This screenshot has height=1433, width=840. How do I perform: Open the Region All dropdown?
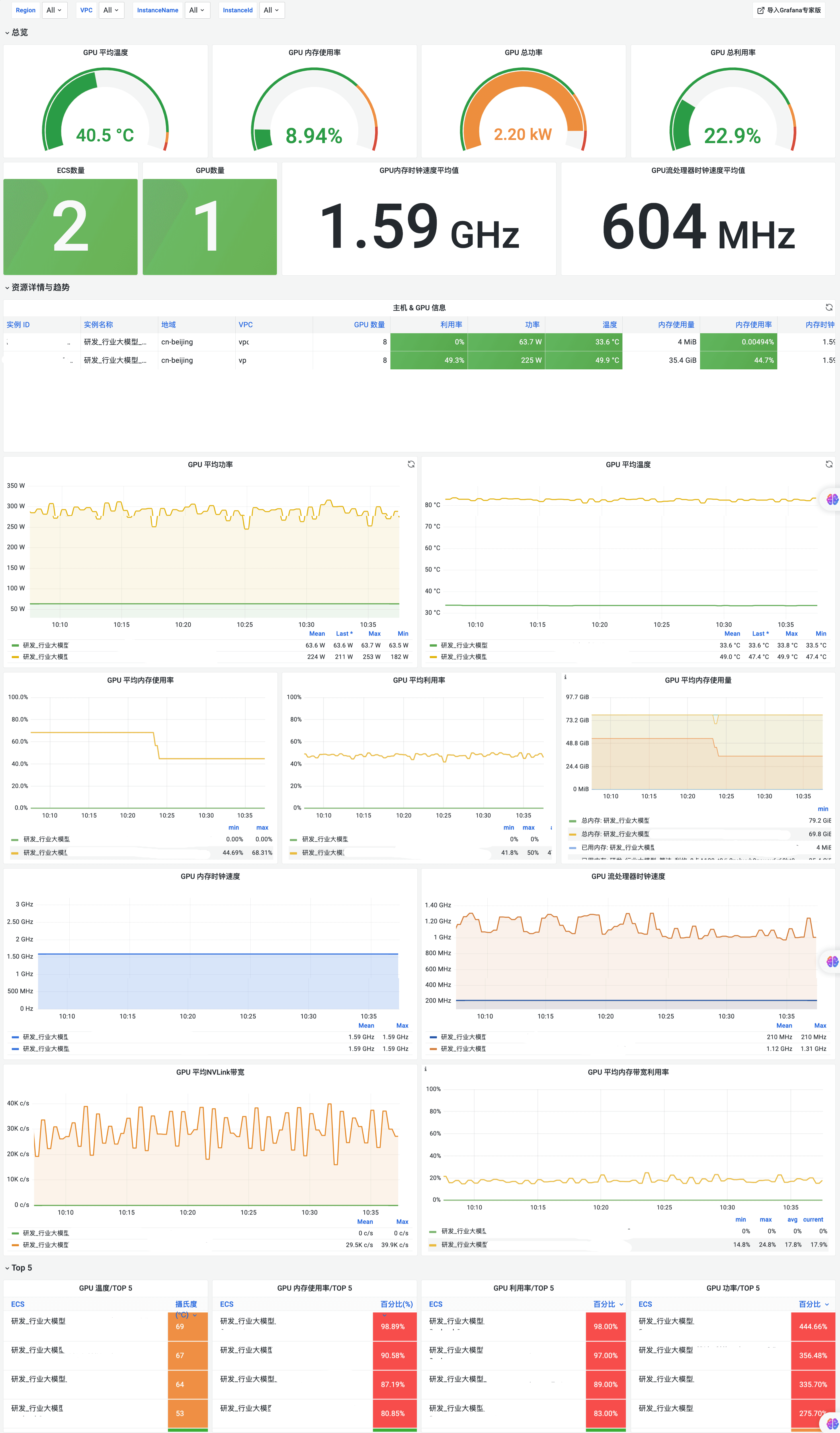point(54,10)
